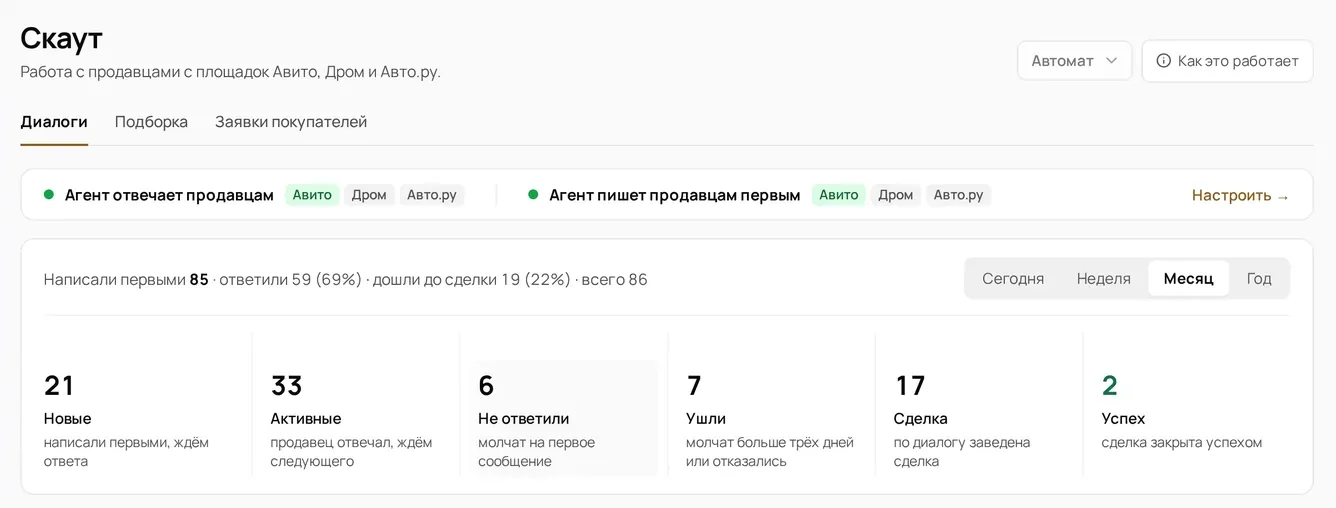Open the Сделка card showing 17

pos(980,418)
